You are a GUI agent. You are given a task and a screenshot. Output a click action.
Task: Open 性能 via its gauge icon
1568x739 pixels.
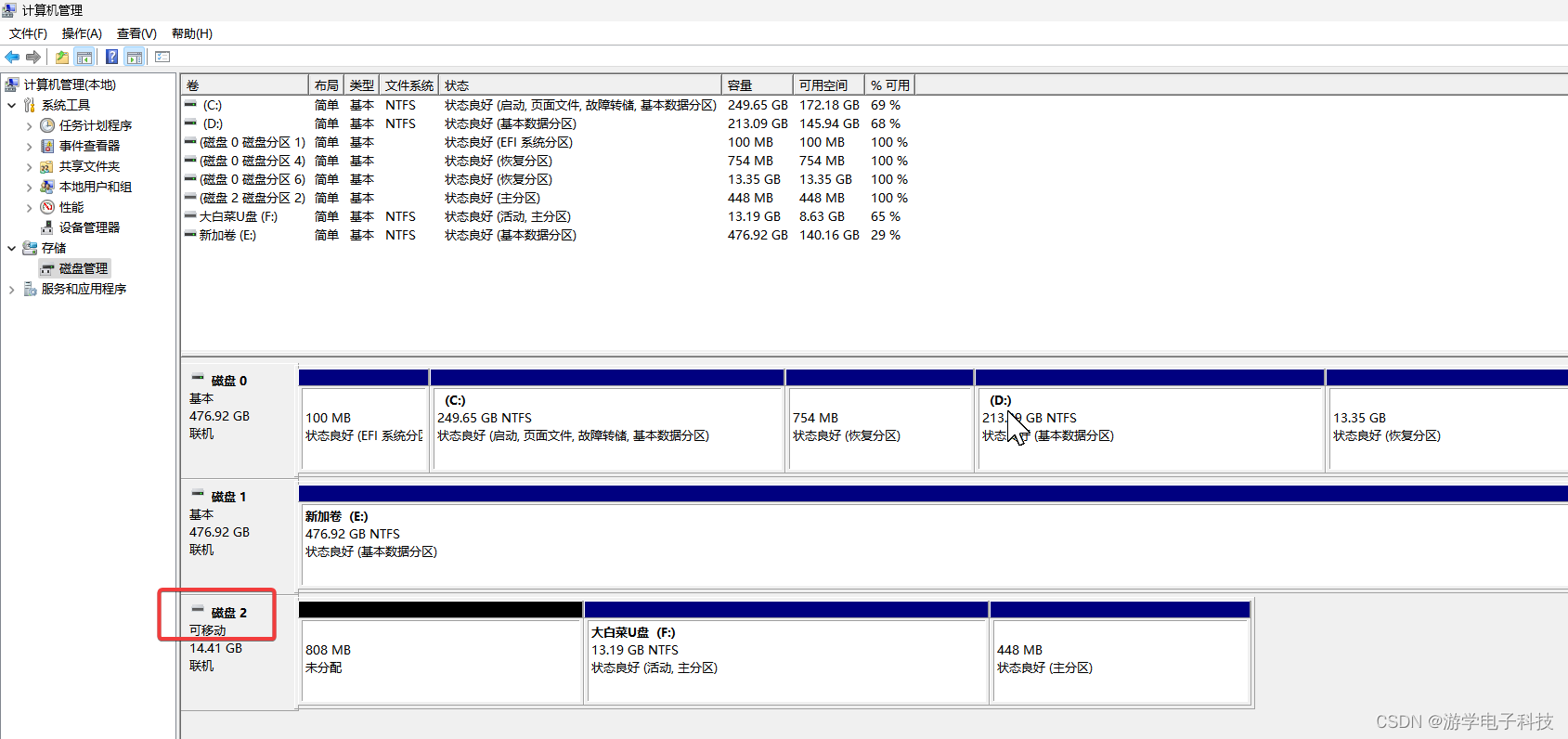pyautogui.click(x=47, y=207)
